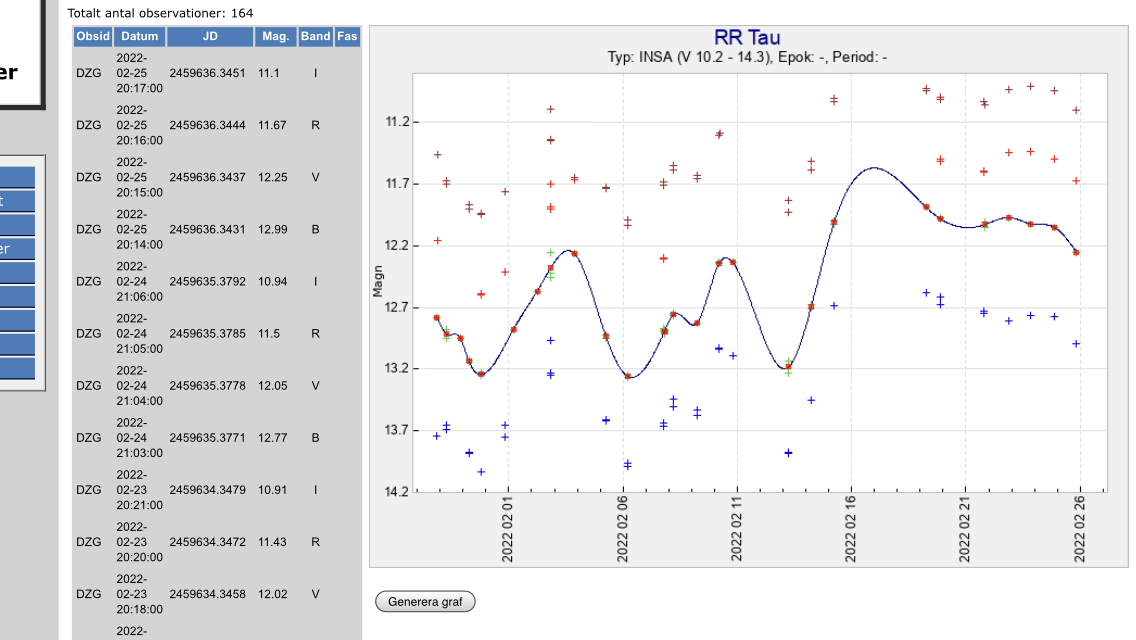Click the Fas column header
The height and width of the screenshot is (640, 1136).
point(347,36)
